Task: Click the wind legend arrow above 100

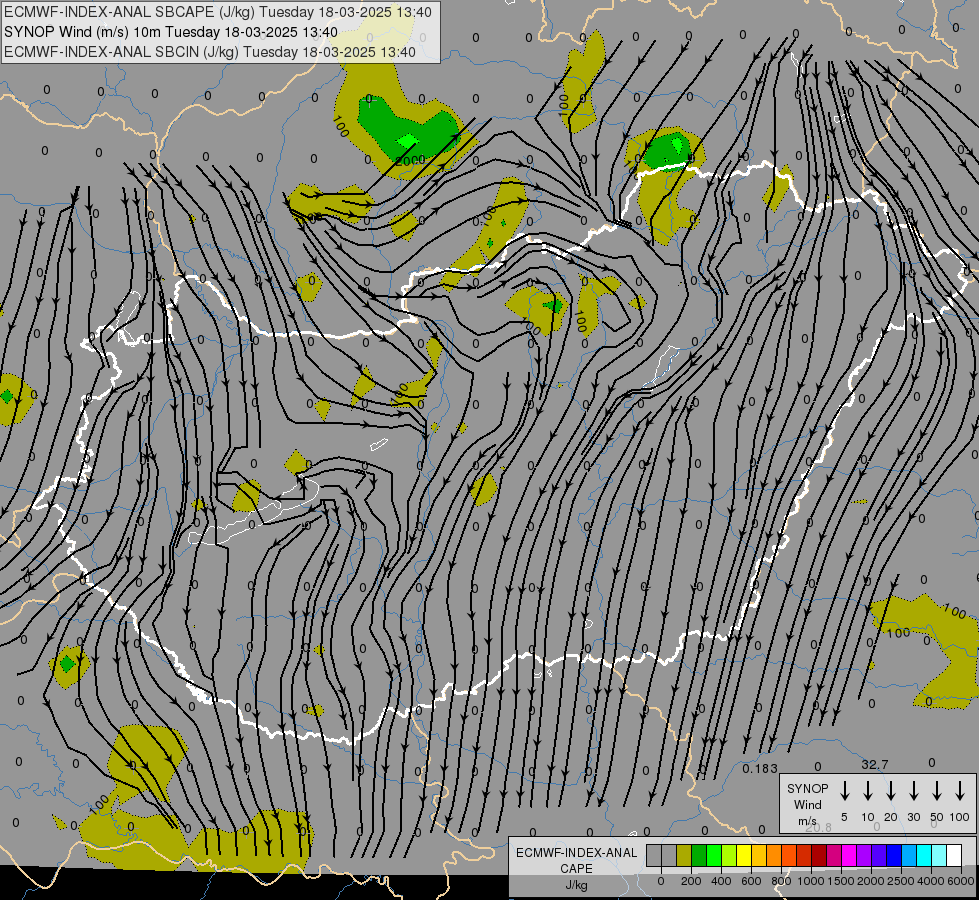Action: tap(960, 791)
